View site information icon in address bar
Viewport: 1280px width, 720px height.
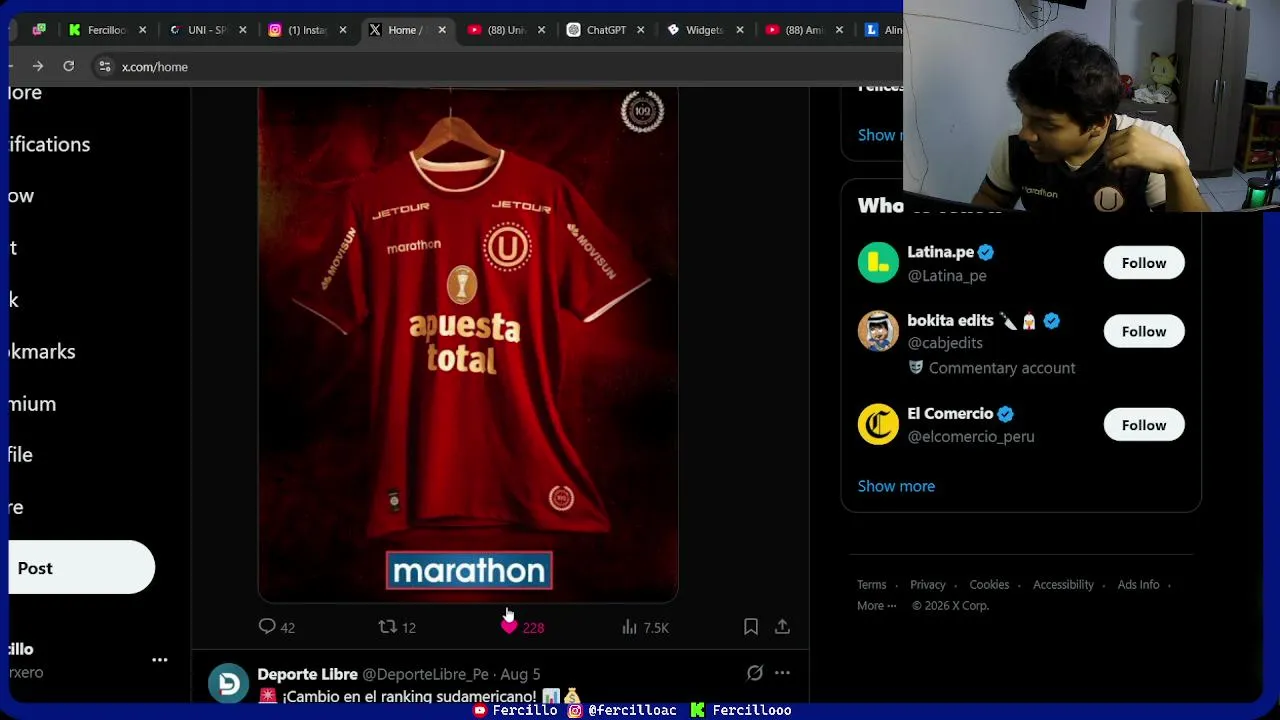coord(104,67)
